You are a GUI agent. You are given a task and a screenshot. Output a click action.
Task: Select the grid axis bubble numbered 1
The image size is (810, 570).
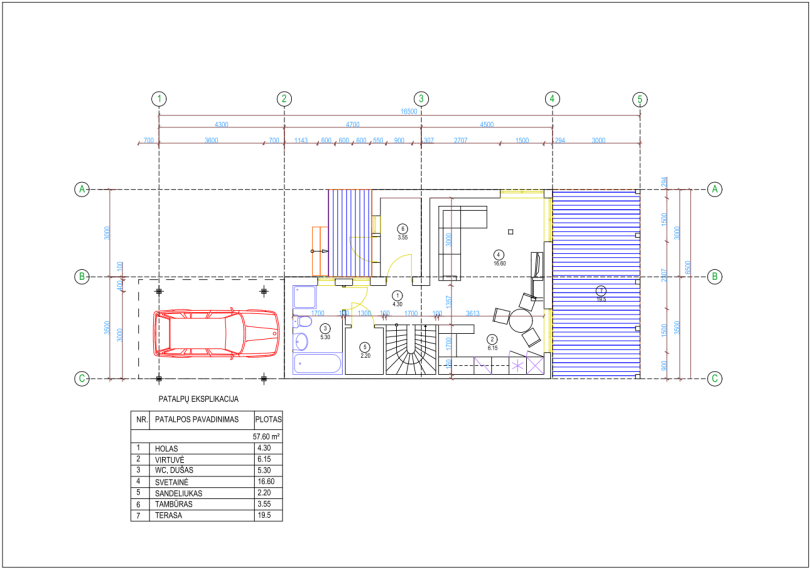point(159,99)
